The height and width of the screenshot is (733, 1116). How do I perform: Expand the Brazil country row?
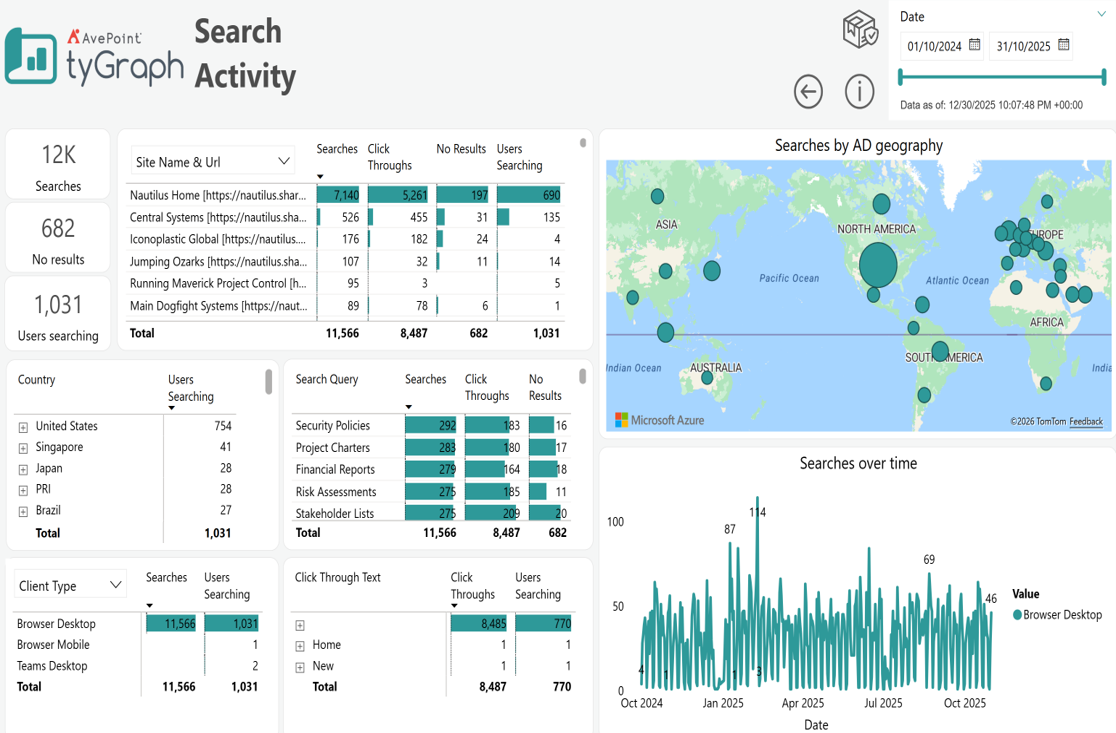point(23,512)
